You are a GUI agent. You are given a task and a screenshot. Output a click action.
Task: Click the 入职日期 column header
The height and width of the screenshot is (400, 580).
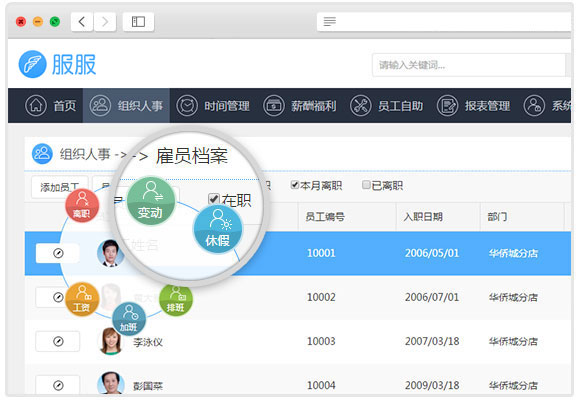423,216
